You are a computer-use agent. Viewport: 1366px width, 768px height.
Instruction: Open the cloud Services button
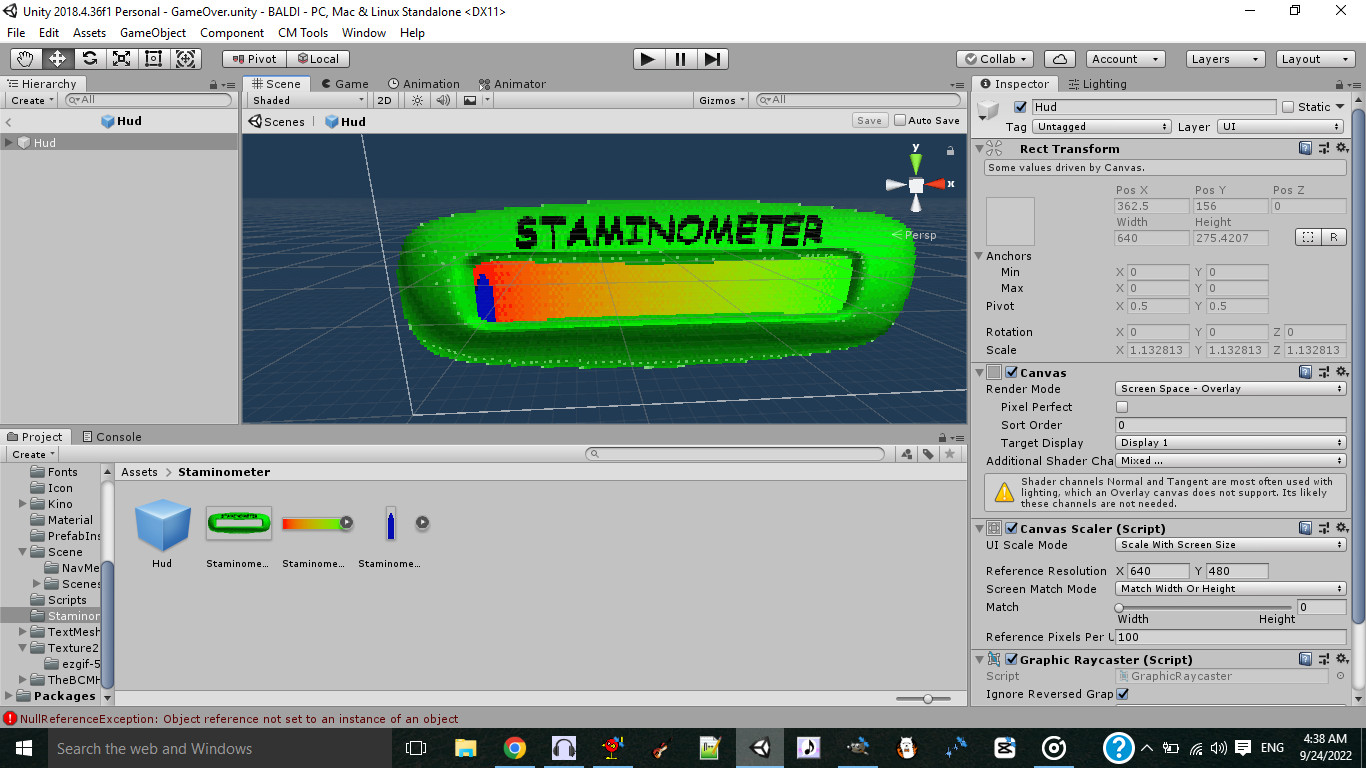pos(1059,59)
